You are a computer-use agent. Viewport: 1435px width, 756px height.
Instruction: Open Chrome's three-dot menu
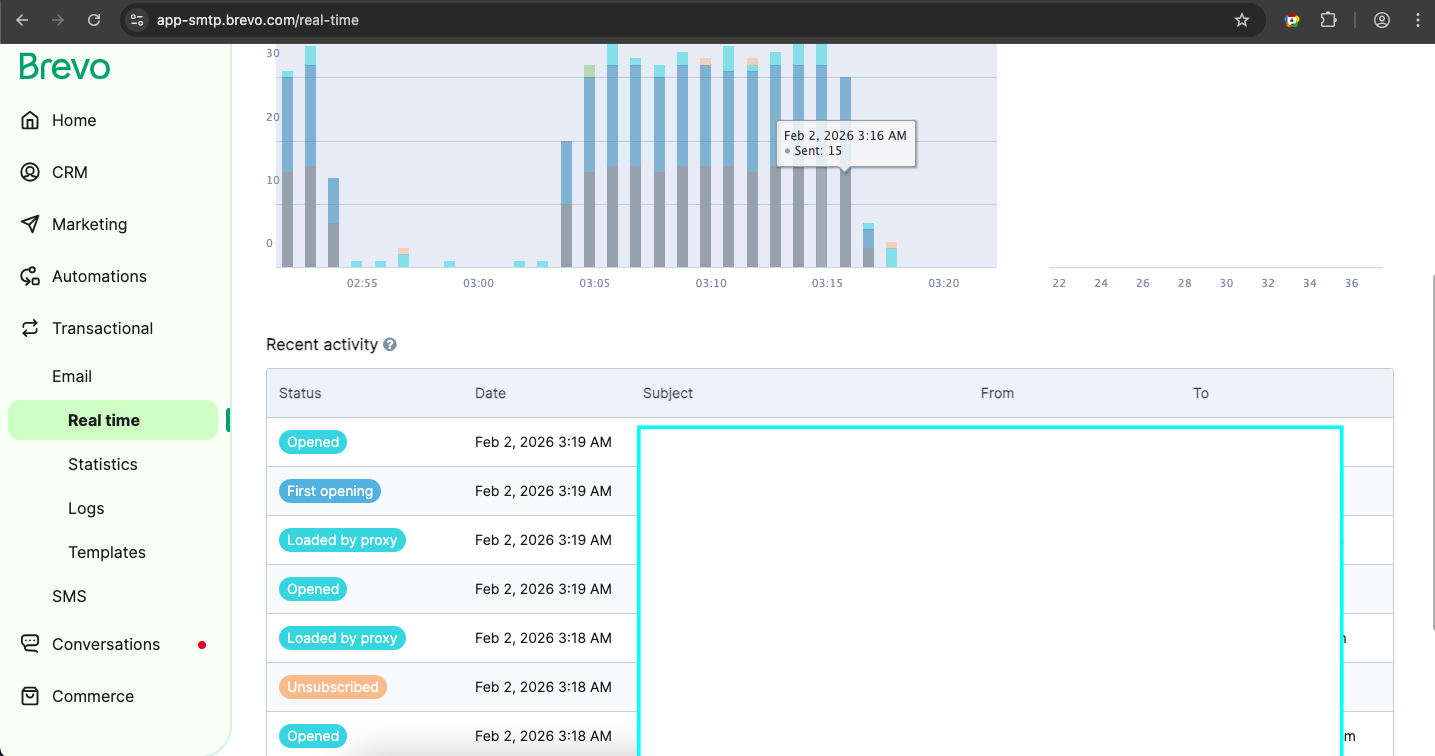[1419, 19]
